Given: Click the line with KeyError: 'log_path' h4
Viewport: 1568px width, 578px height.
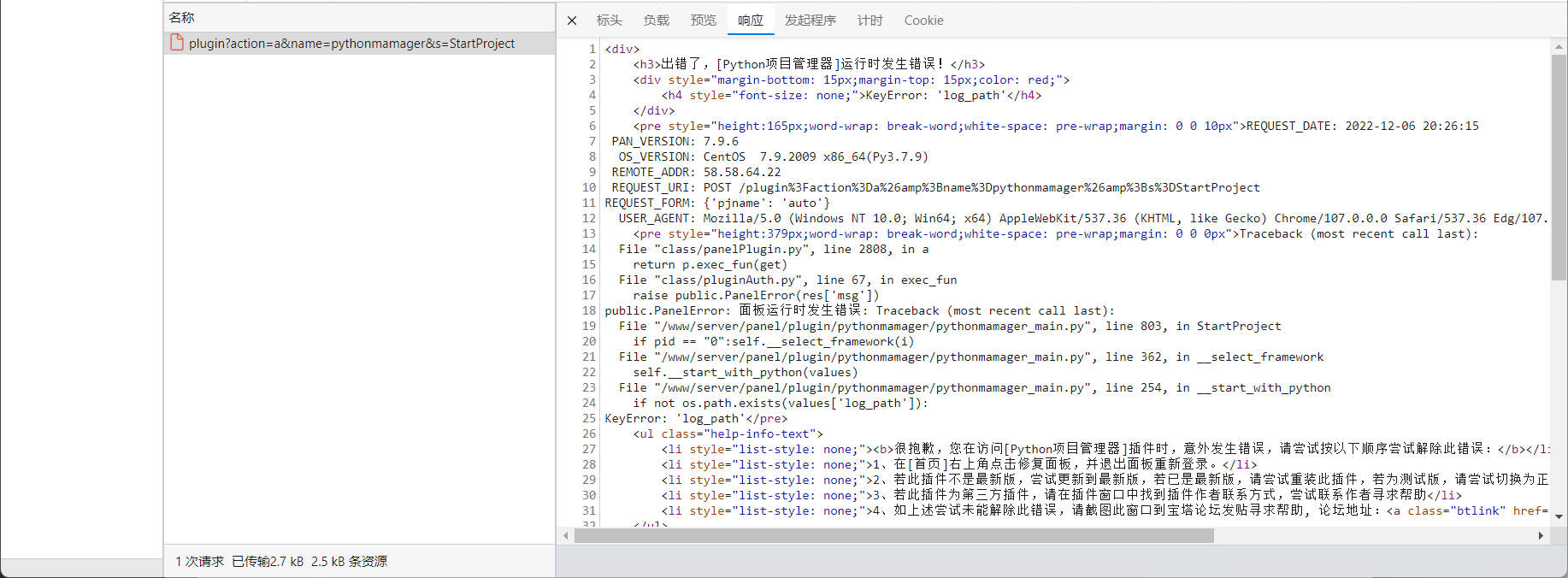Looking at the screenshot, I should pos(851,95).
